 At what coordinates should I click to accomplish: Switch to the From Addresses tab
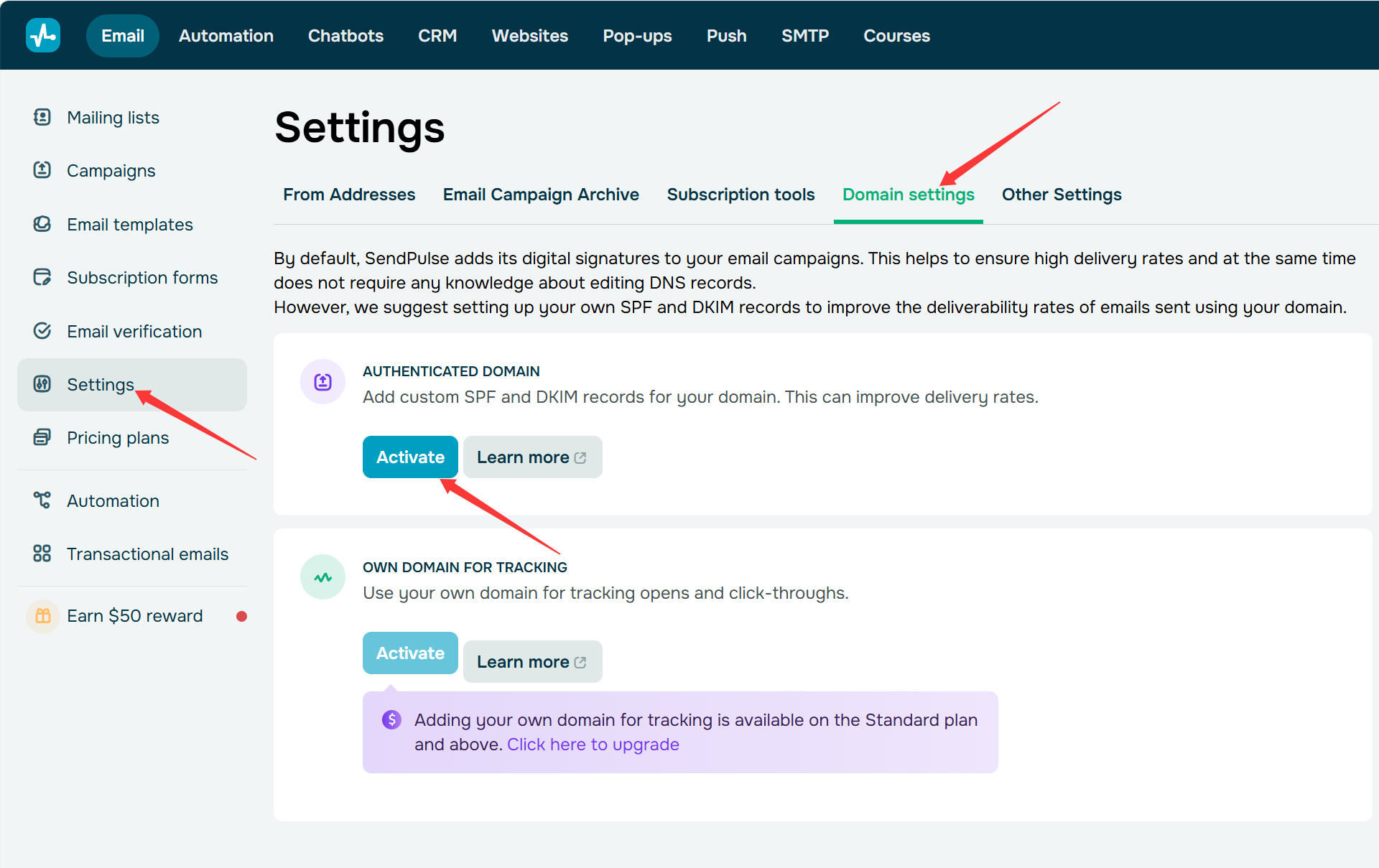349,195
